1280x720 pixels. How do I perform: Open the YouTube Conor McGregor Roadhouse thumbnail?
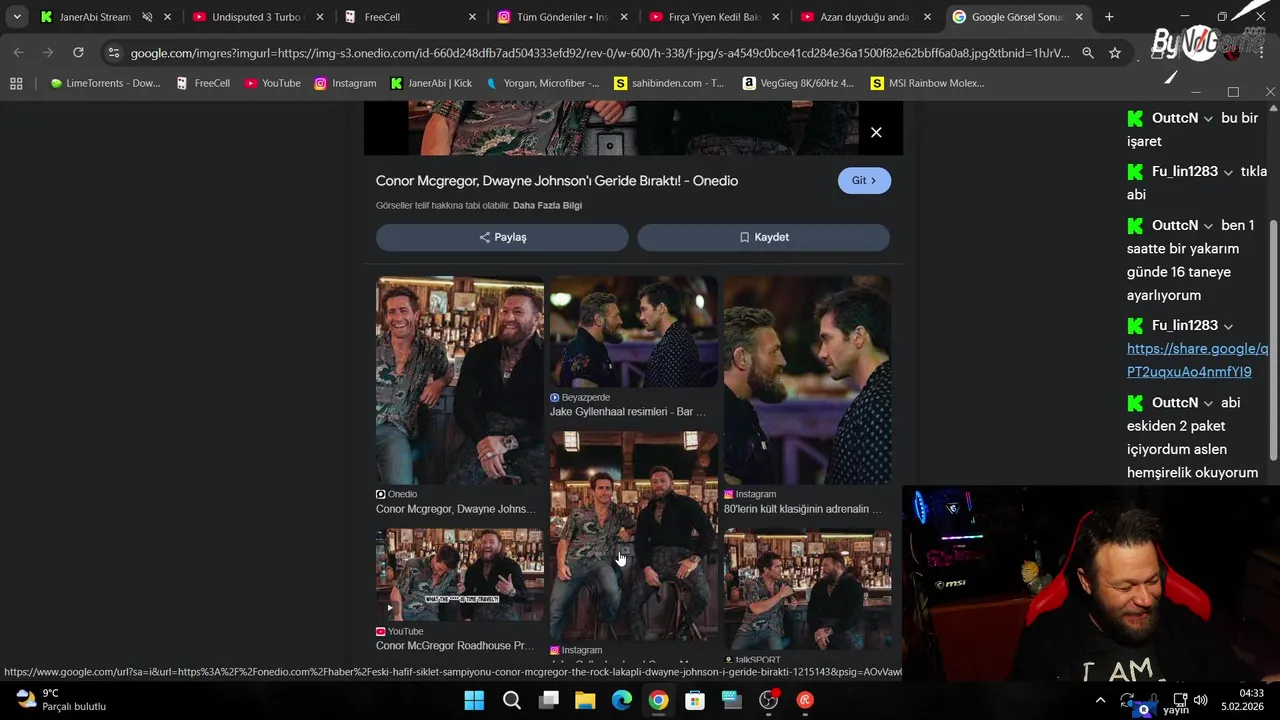[460, 575]
